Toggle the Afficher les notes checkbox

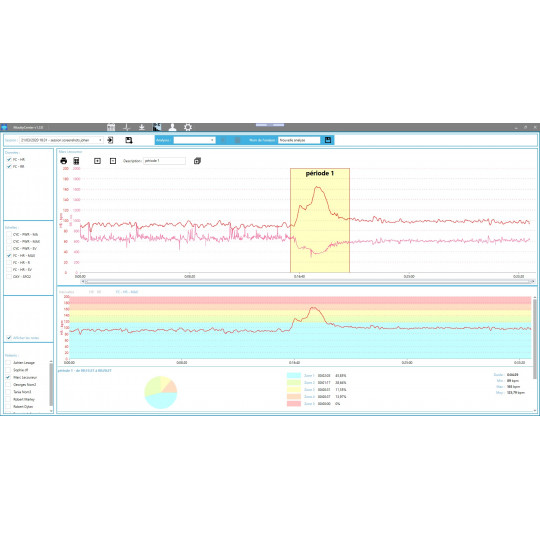pyautogui.click(x=9, y=338)
